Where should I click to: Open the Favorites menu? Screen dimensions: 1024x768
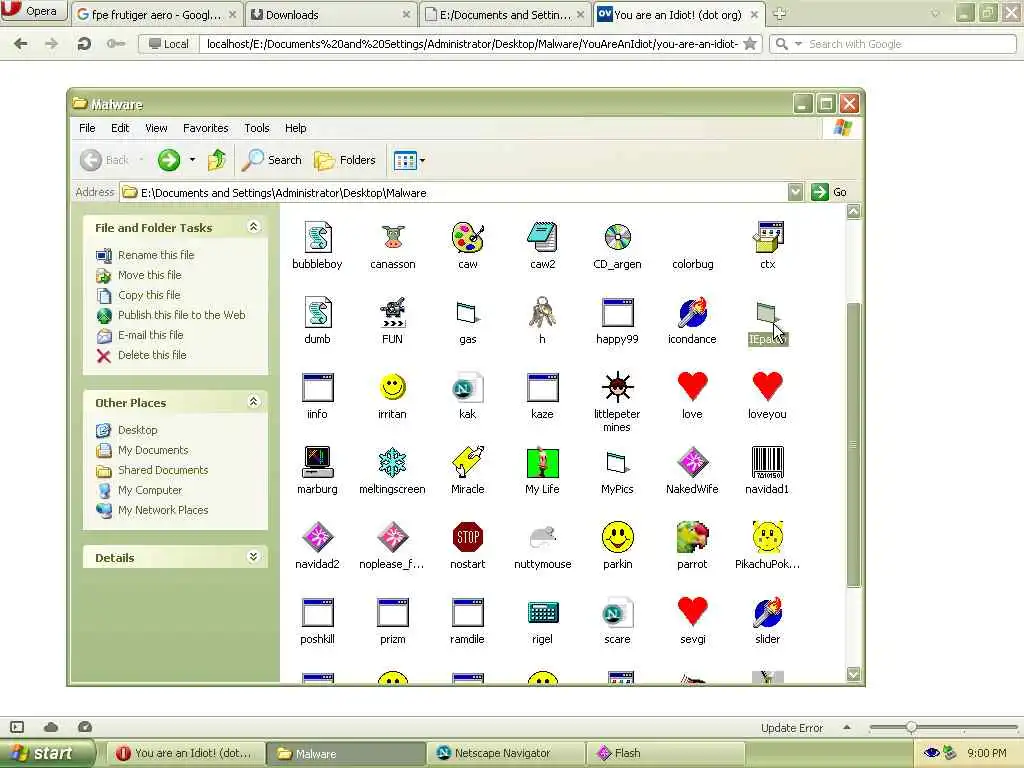(x=206, y=128)
